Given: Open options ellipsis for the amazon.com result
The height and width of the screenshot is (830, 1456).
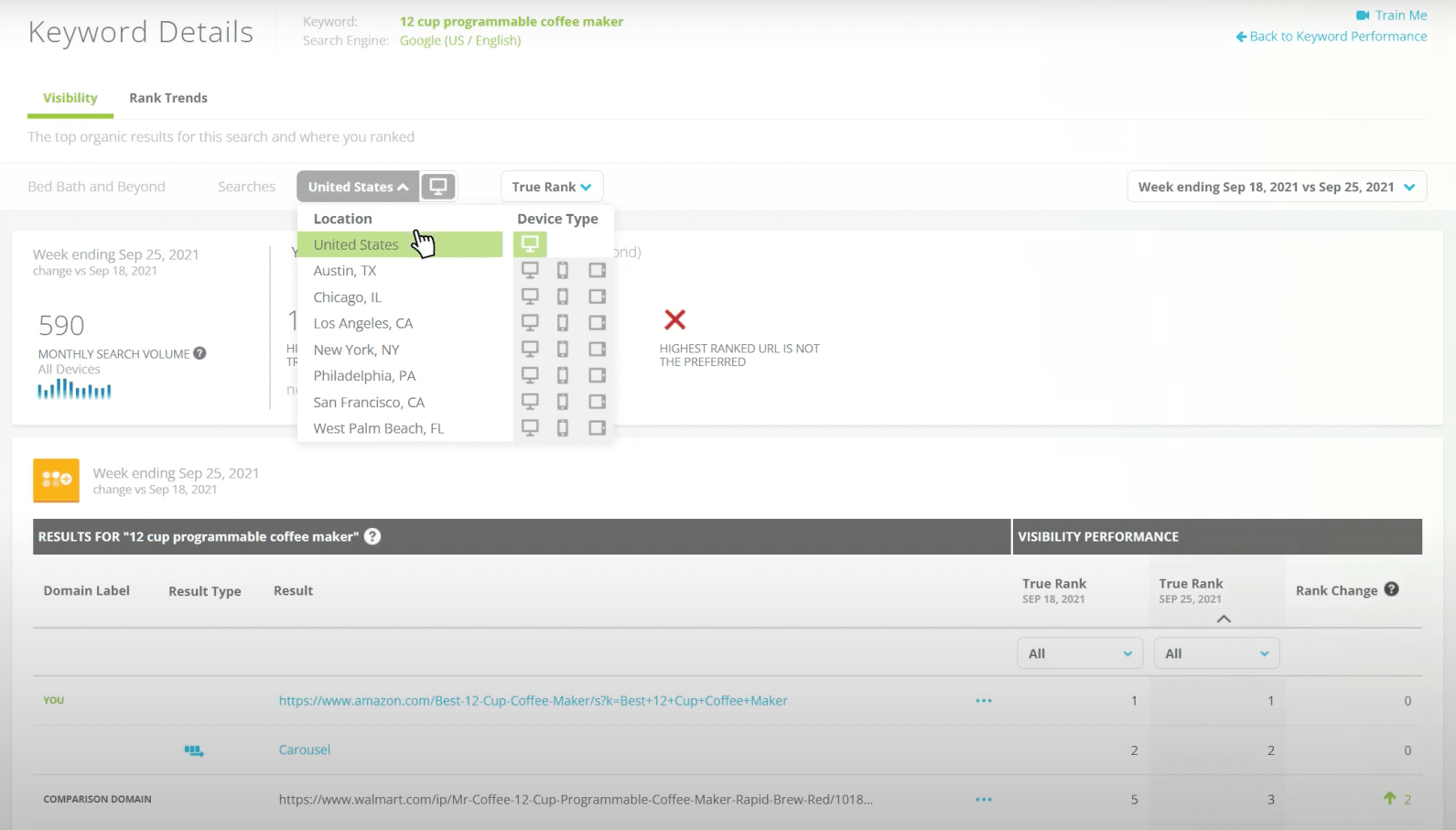Looking at the screenshot, I should [x=984, y=701].
